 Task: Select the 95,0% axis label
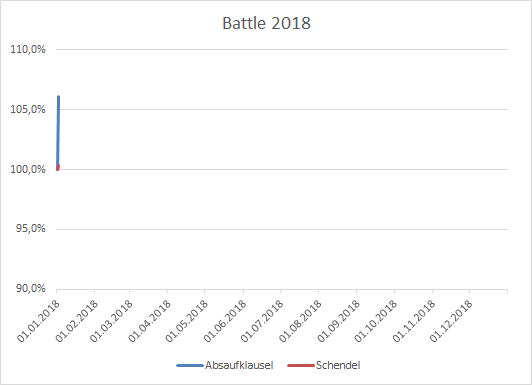pos(31,229)
